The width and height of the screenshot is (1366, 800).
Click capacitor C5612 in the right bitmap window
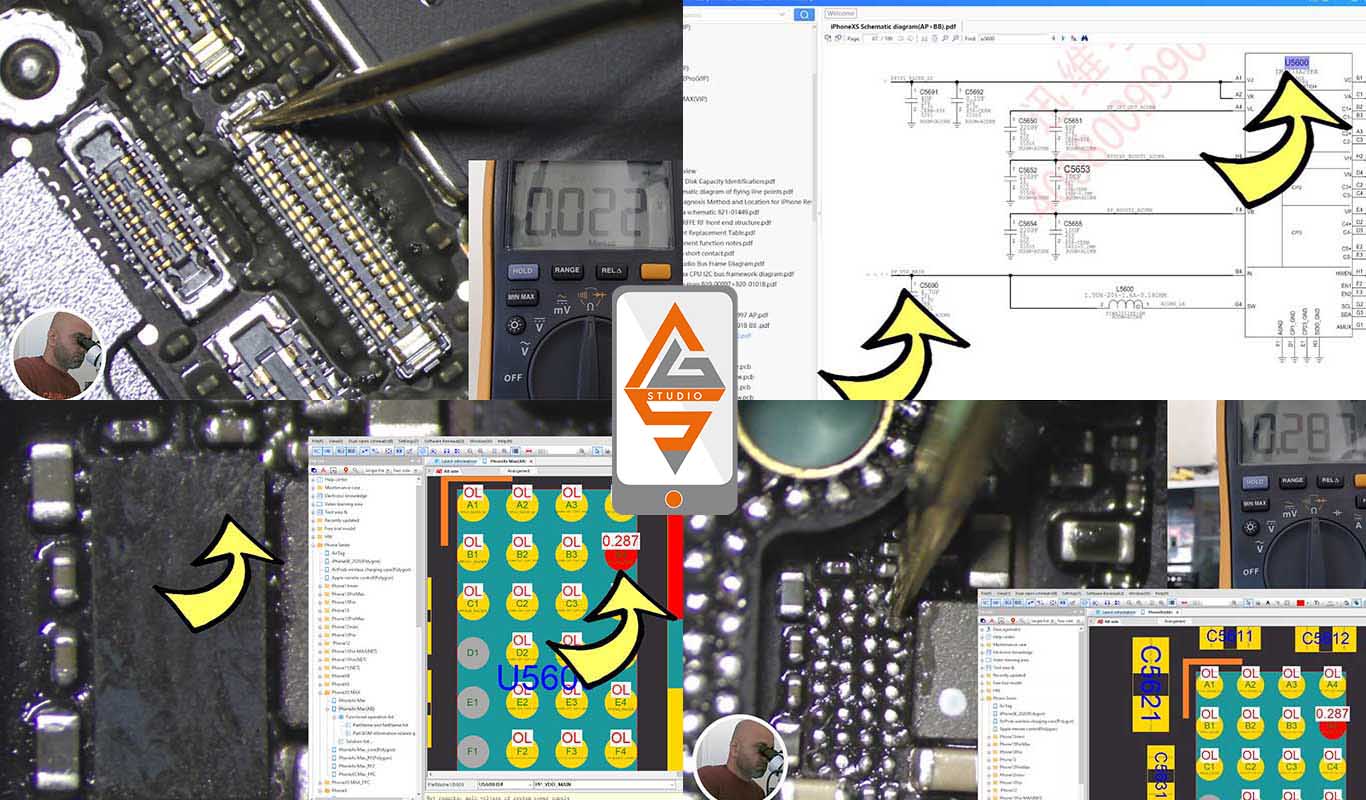(1326, 639)
